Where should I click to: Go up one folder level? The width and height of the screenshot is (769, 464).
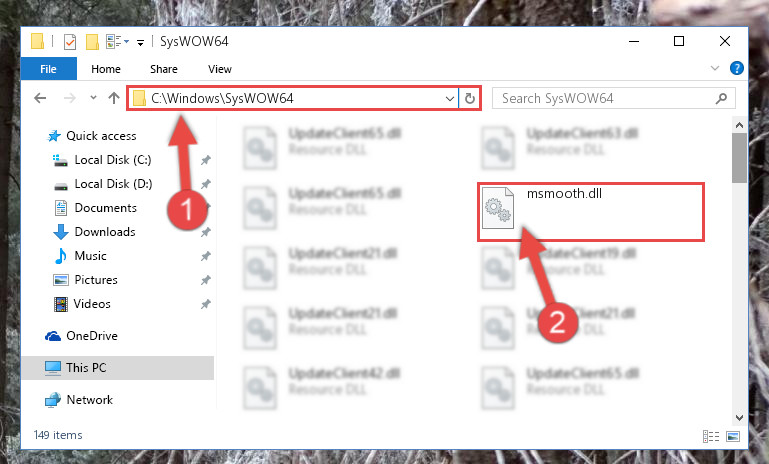(x=114, y=98)
